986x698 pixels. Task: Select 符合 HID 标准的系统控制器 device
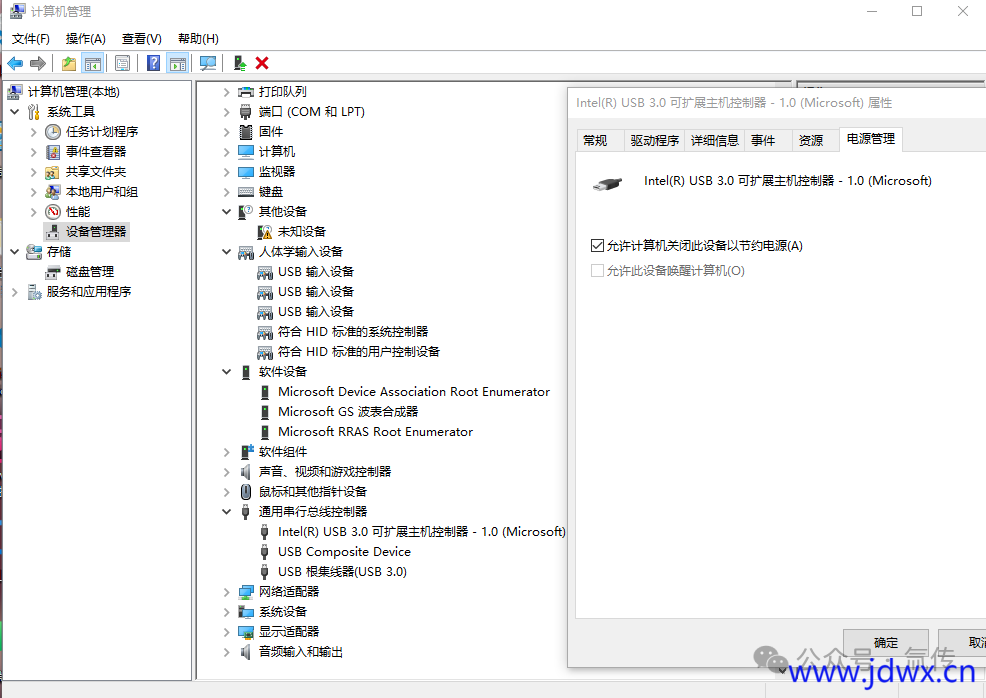click(x=353, y=332)
